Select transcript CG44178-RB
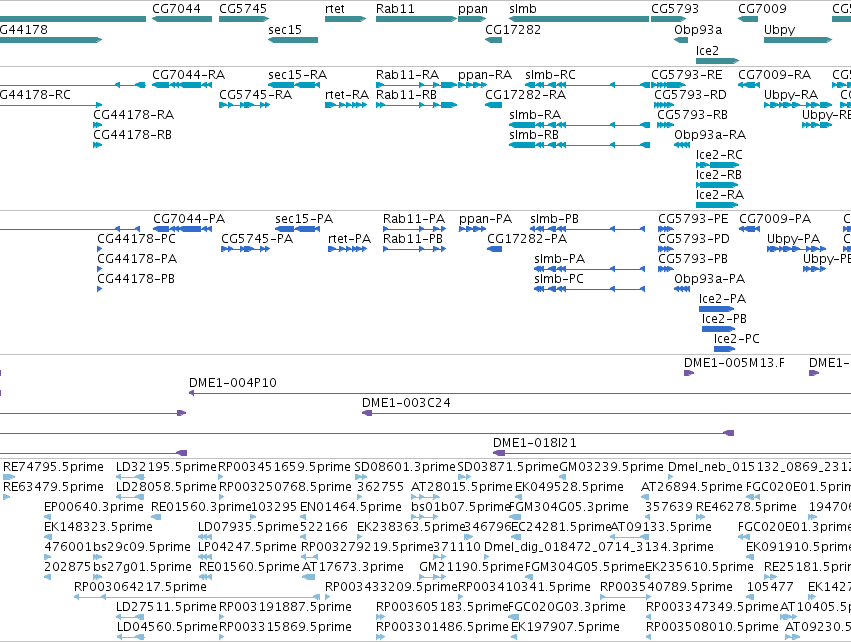 click(132, 135)
